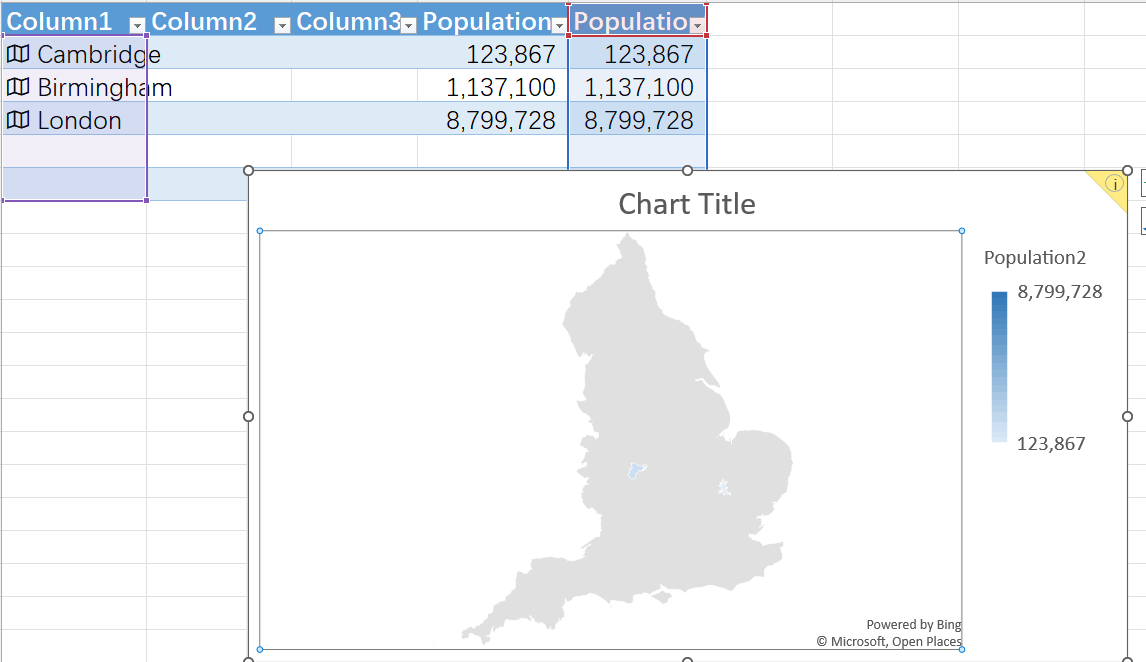Screen dimensions: 1146x662
Task: Open the Column2 filter dropdown
Action: pyautogui.click(x=282, y=26)
